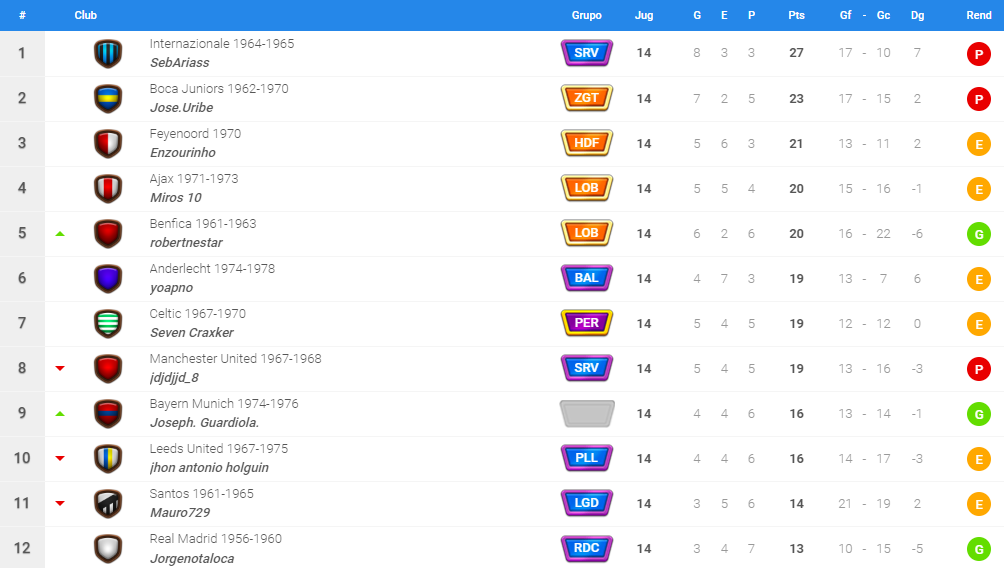The image size is (1004, 568).
Task: Open the PER group badge for Celtic
Action: [587, 323]
